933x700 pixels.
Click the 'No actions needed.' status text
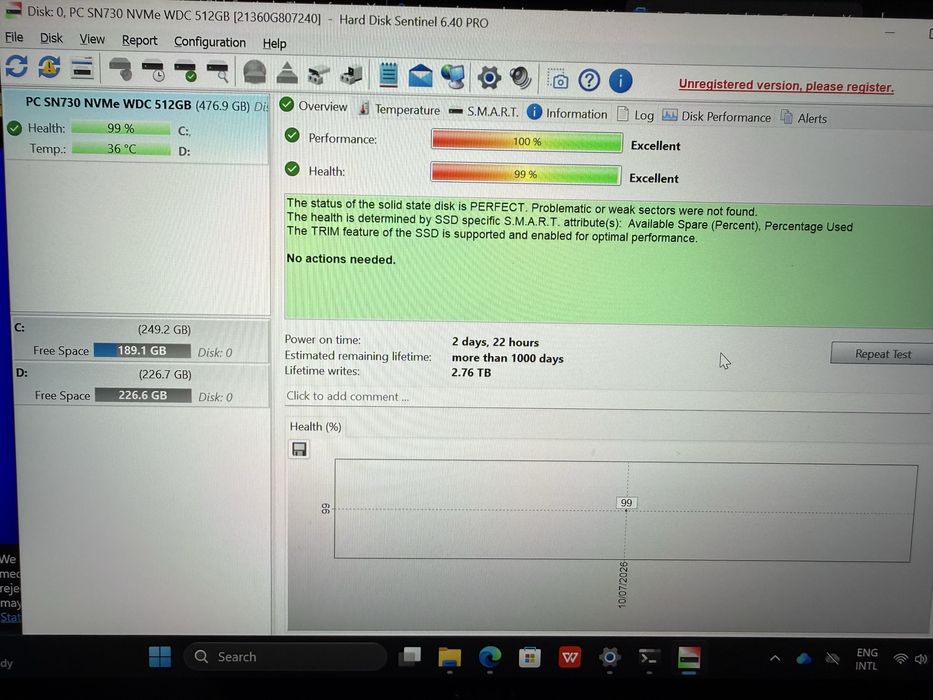[341, 259]
